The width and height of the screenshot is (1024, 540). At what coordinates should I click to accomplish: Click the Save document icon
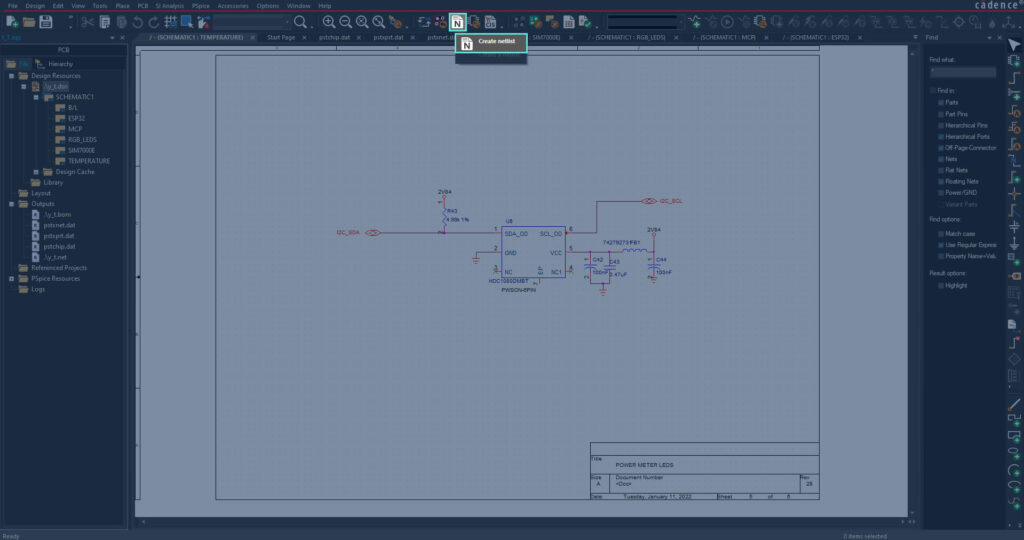46,21
